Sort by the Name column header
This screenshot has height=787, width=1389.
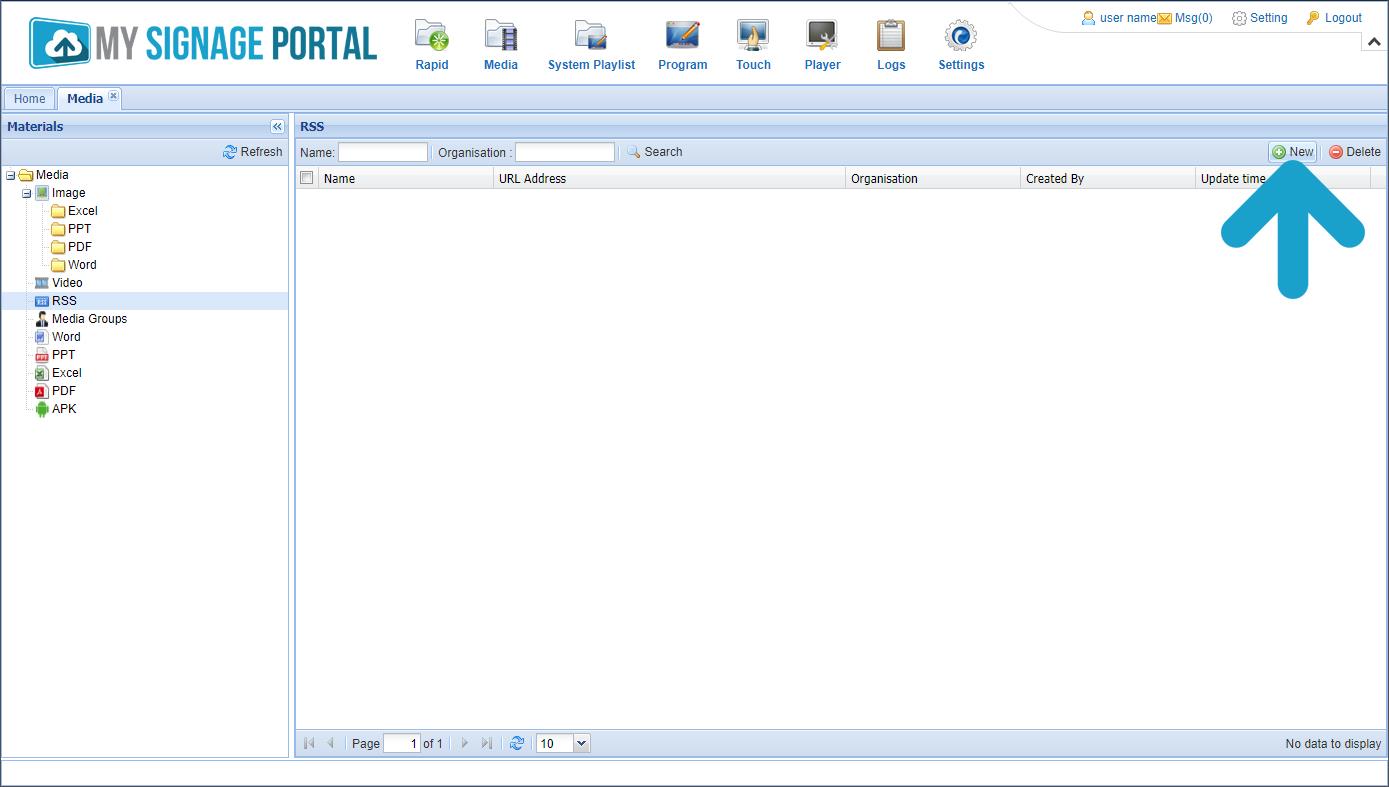point(406,179)
